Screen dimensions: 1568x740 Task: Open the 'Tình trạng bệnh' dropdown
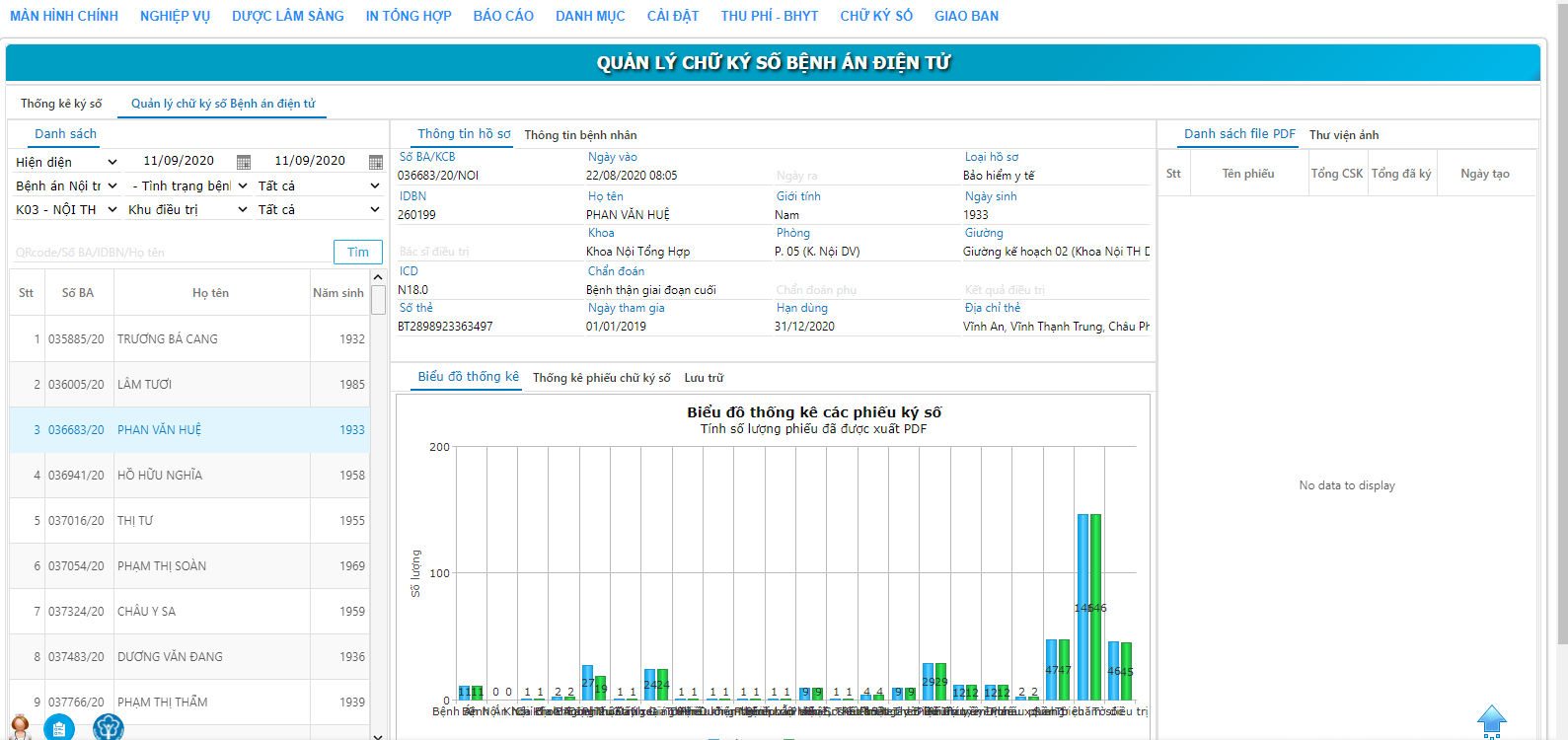pyautogui.click(x=243, y=185)
